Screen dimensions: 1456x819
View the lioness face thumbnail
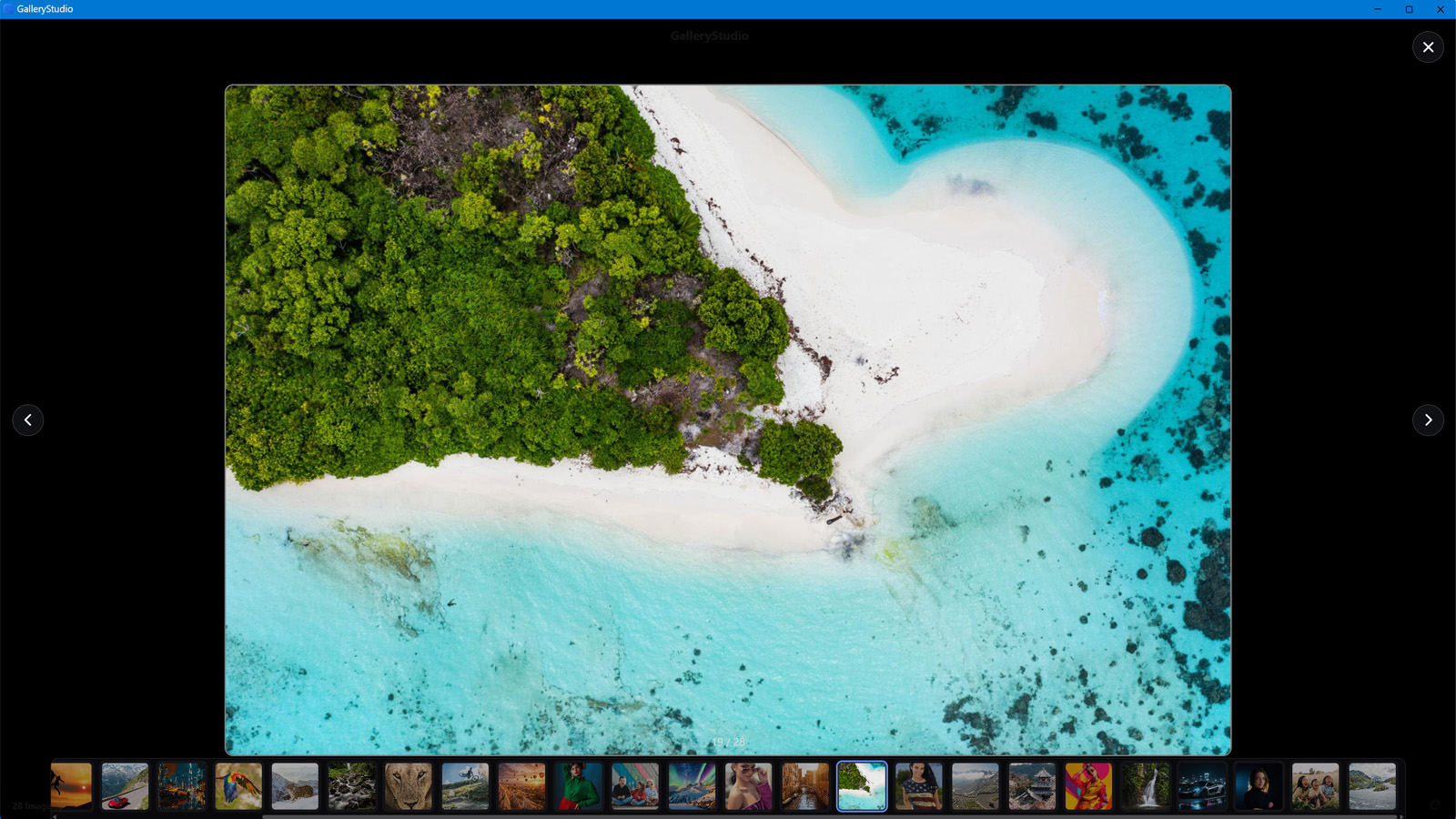pos(409,786)
